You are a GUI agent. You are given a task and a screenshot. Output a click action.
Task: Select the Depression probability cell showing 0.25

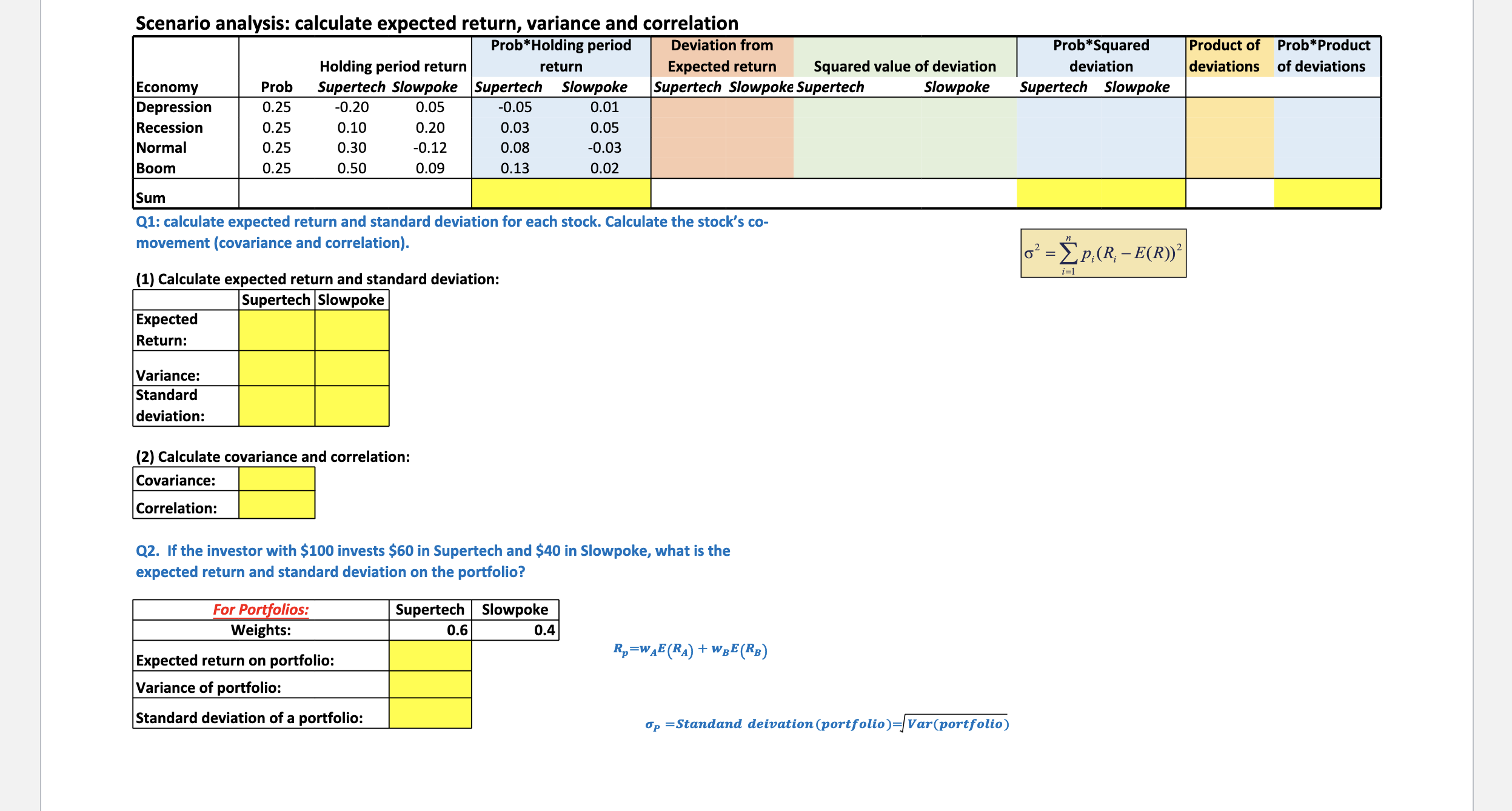point(276,107)
